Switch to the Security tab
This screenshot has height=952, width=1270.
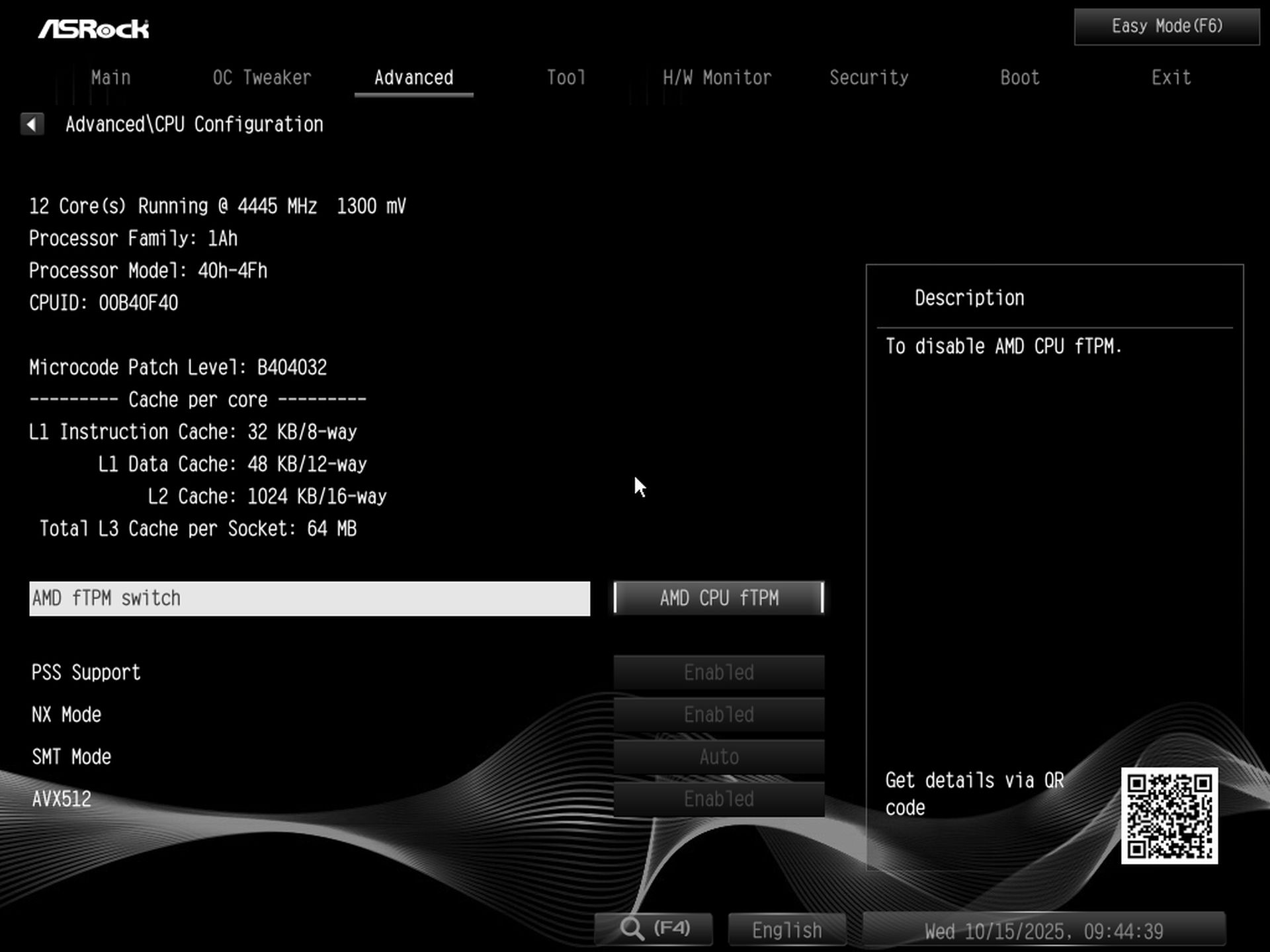869,77
